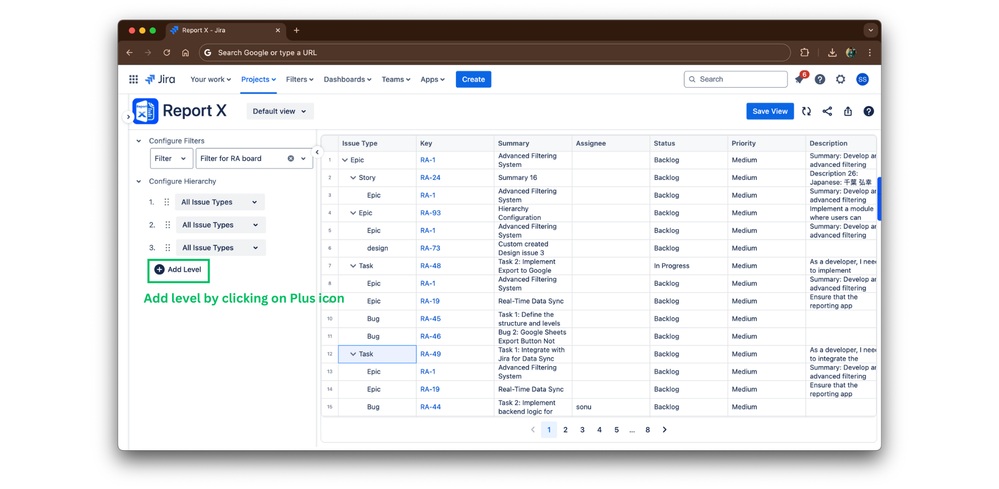Click the browser reload icon

click(166, 53)
